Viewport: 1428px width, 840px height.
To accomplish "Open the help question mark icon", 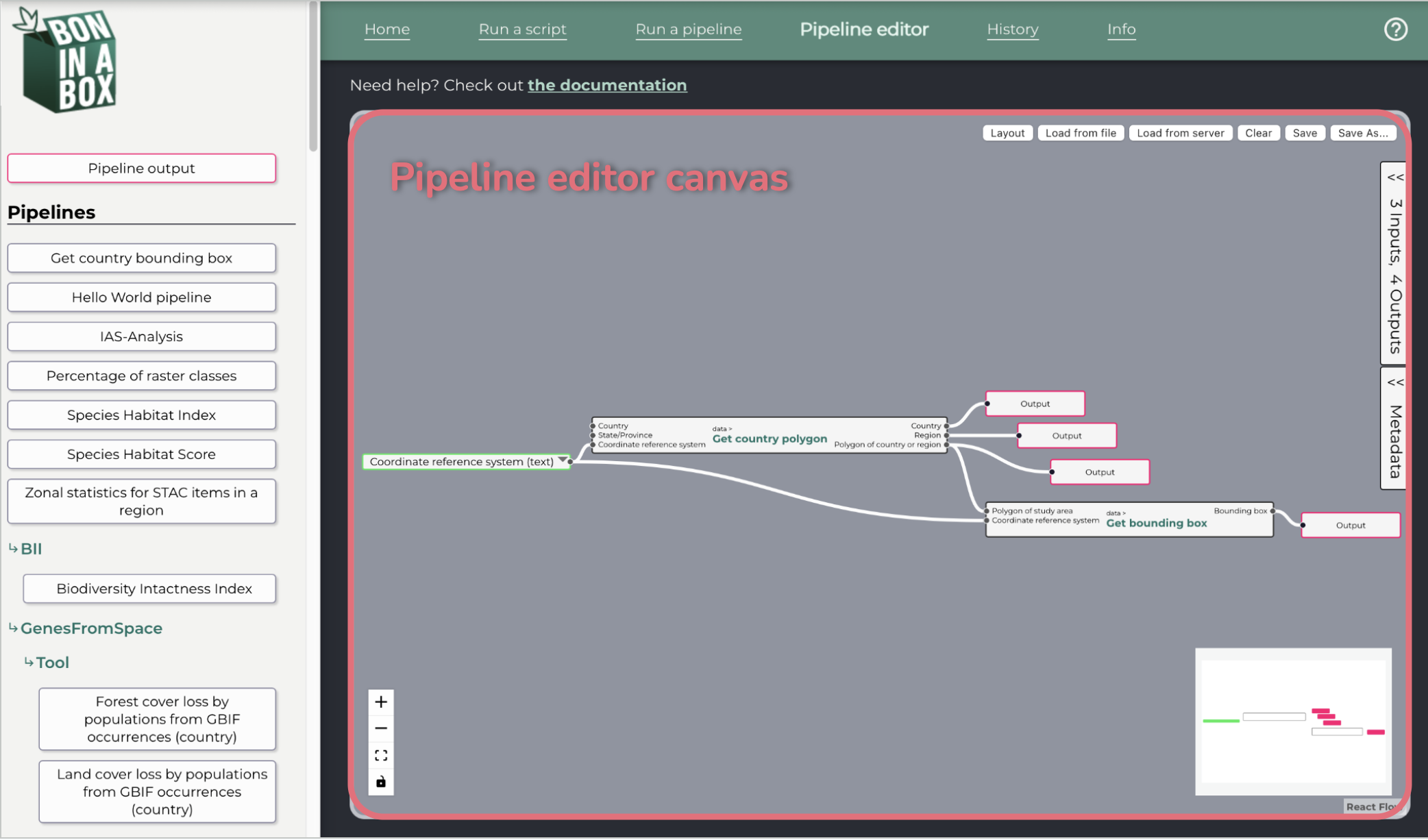I will tap(1395, 29).
